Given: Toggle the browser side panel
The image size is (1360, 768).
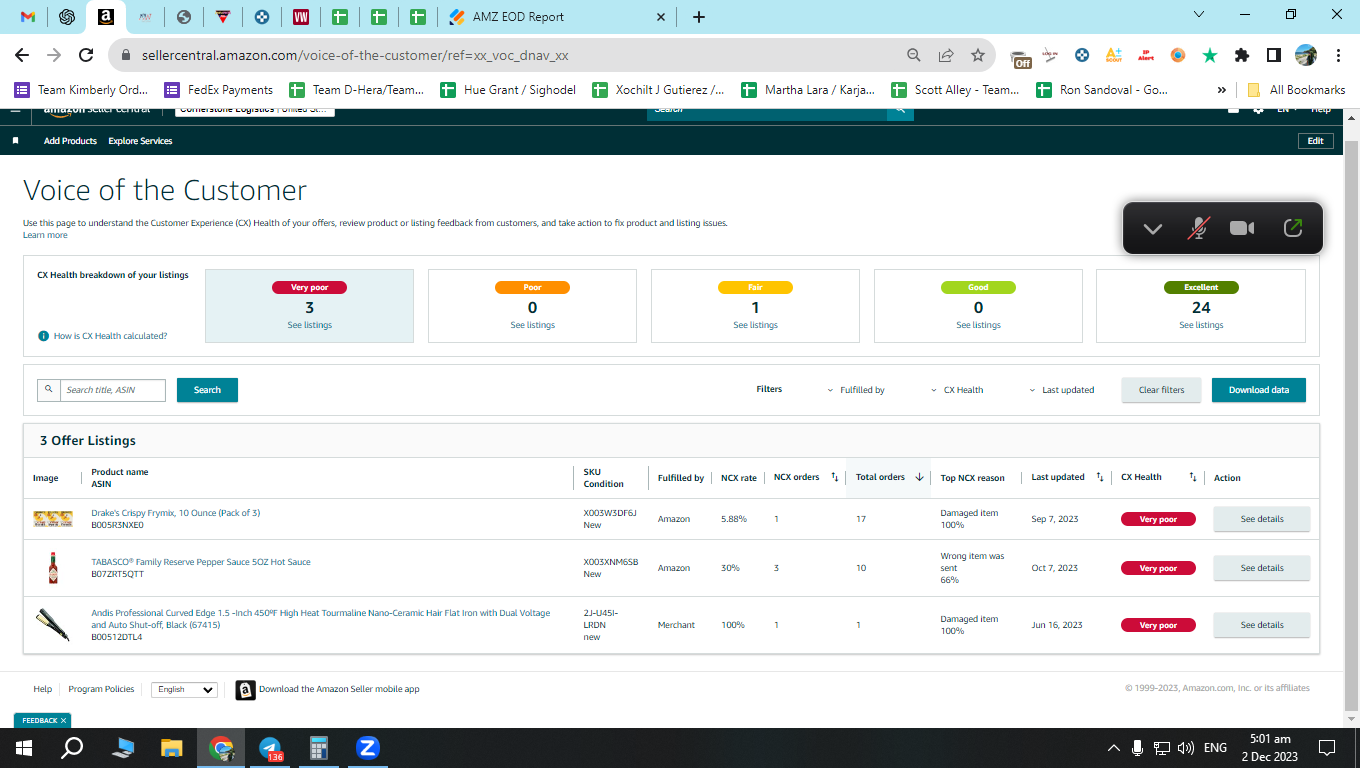Looking at the screenshot, I should point(1274,55).
